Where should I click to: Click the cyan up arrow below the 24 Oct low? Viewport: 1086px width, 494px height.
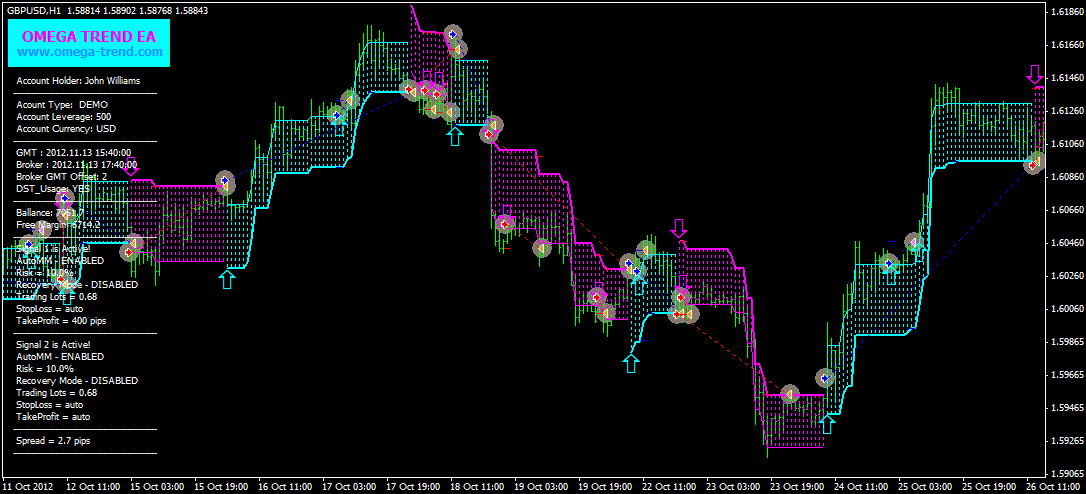click(x=826, y=423)
